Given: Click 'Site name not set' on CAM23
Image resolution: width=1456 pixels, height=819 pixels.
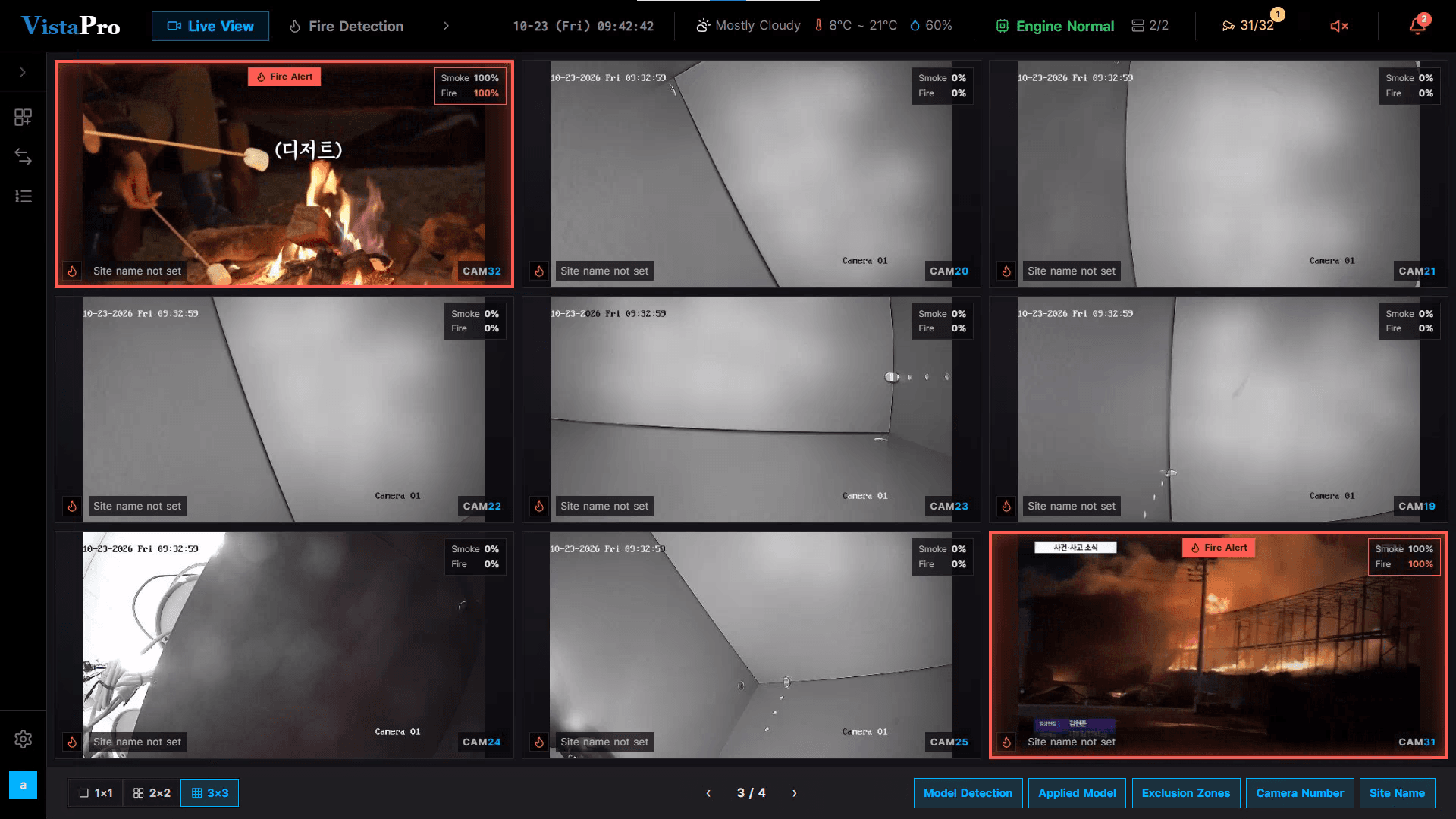Looking at the screenshot, I should coord(604,506).
